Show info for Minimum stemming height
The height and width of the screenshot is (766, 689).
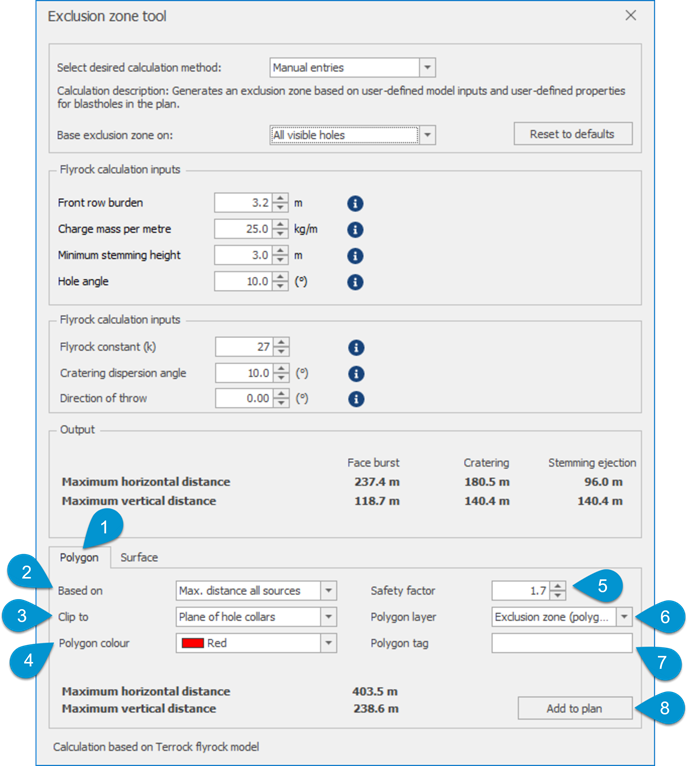tap(355, 255)
